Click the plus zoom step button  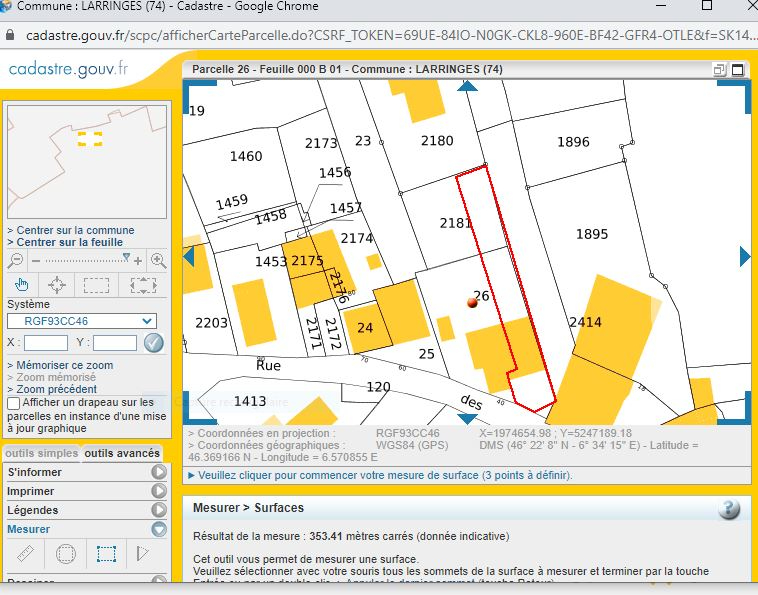(x=138, y=261)
